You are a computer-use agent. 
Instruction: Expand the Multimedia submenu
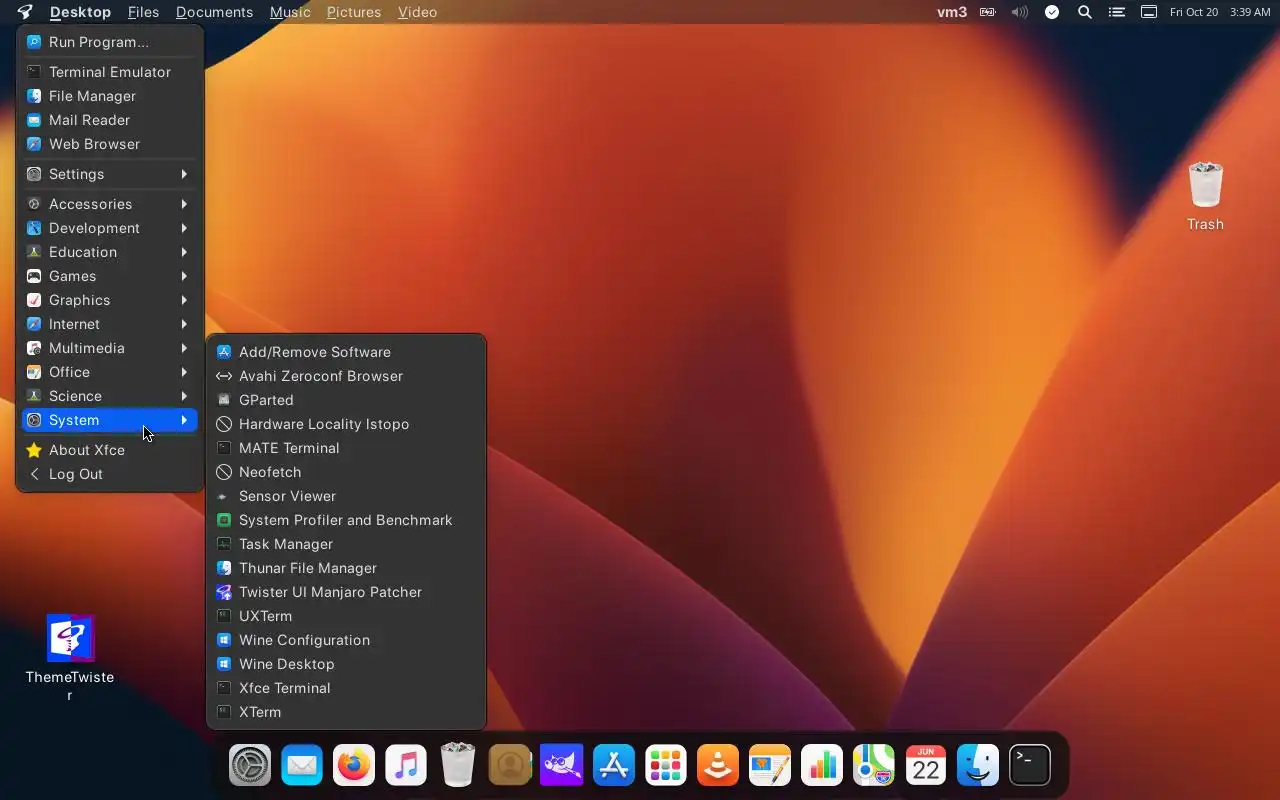click(110, 348)
